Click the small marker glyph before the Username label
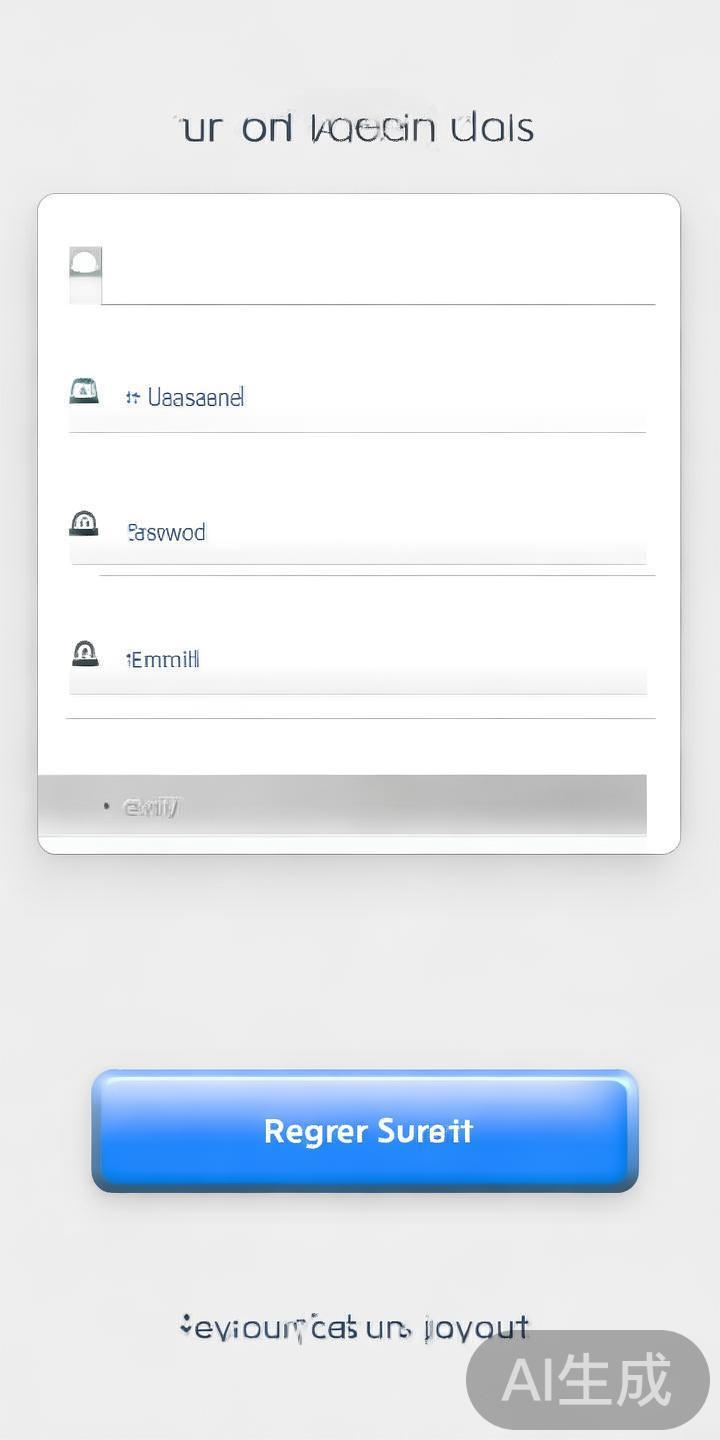This screenshot has height=1440, width=720. pyautogui.click(x=132, y=398)
